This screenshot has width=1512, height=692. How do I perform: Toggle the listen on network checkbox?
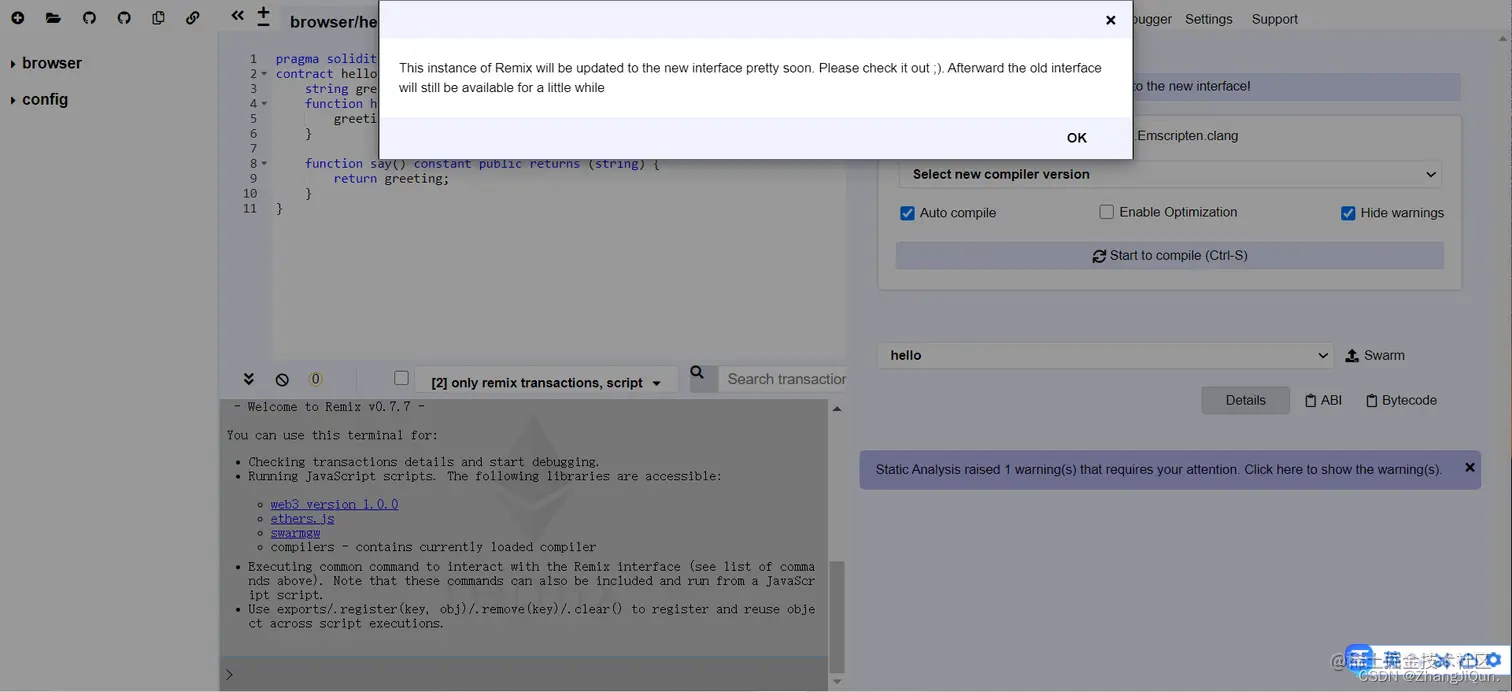point(401,378)
